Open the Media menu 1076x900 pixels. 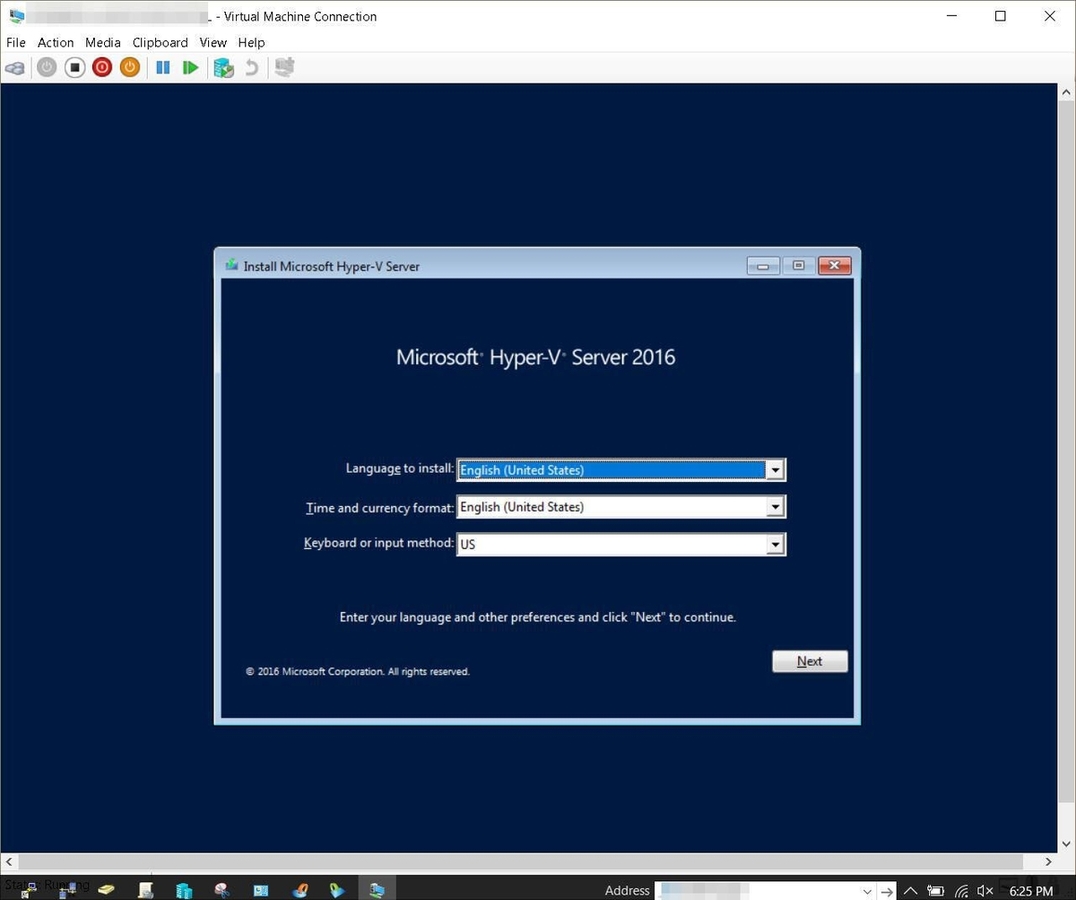[x=102, y=42]
